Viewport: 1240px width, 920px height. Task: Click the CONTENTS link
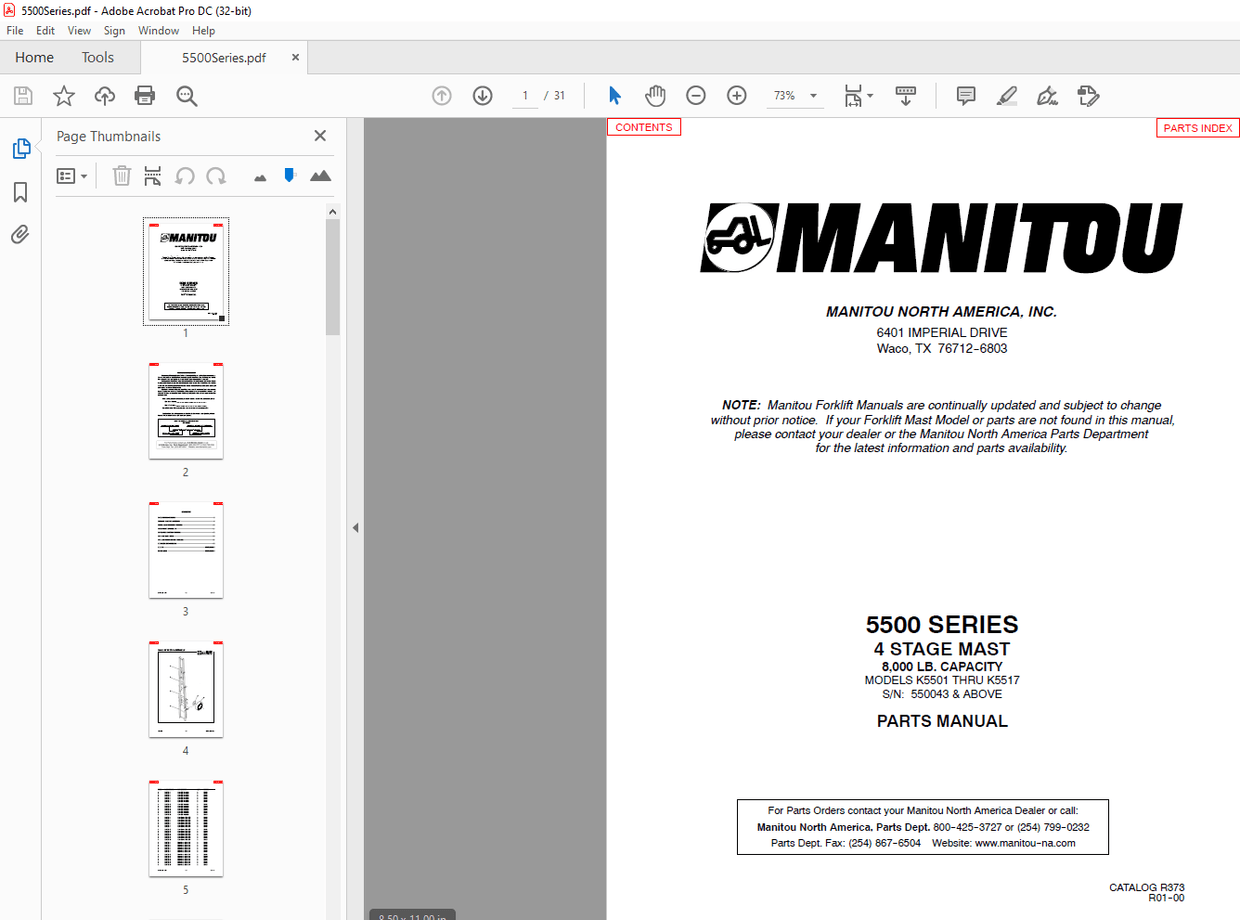coord(643,127)
